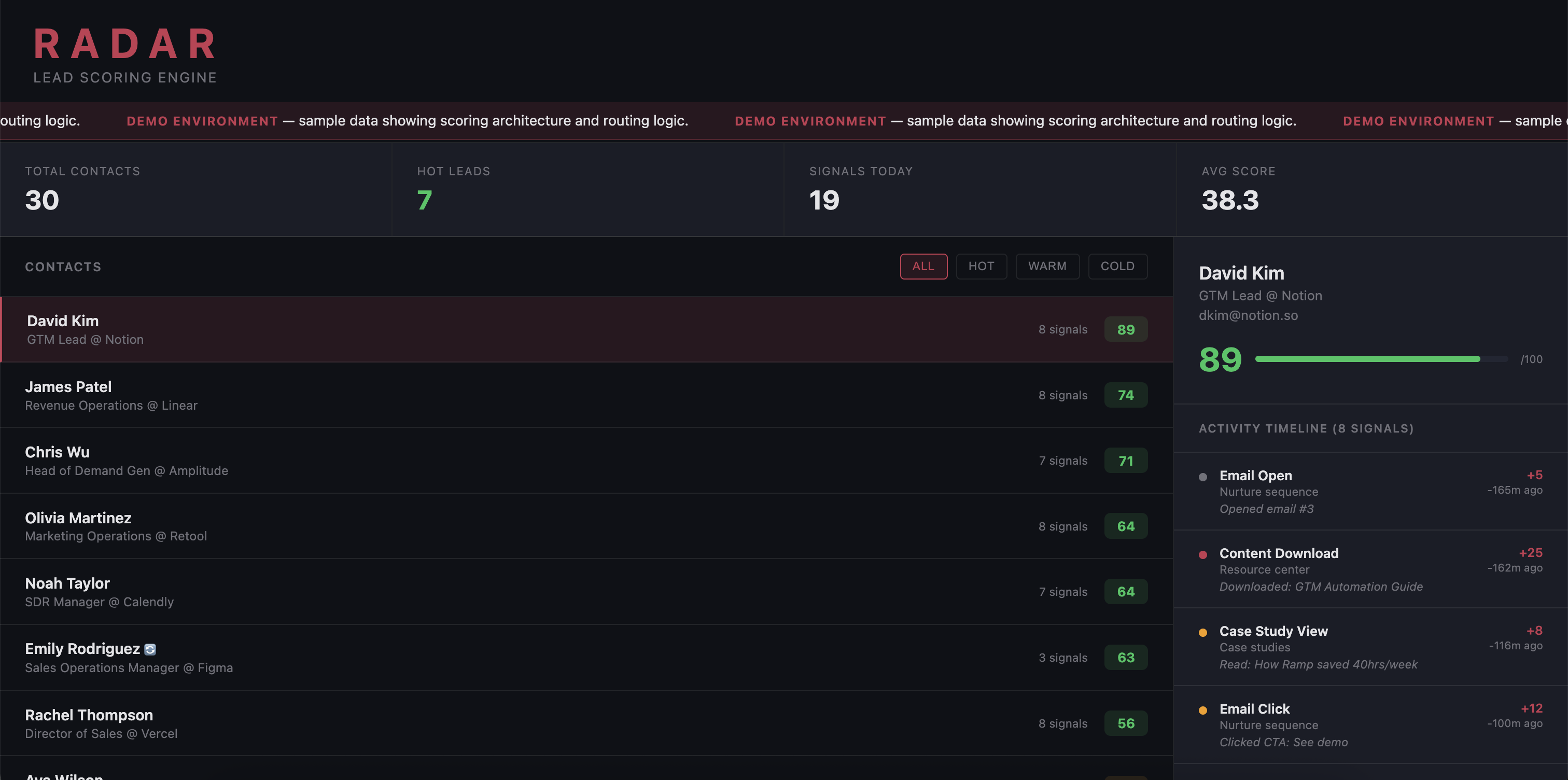Click the 8 signals label for James Patel
Image resolution: width=1568 pixels, height=780 pixels.
(1062, 395)
